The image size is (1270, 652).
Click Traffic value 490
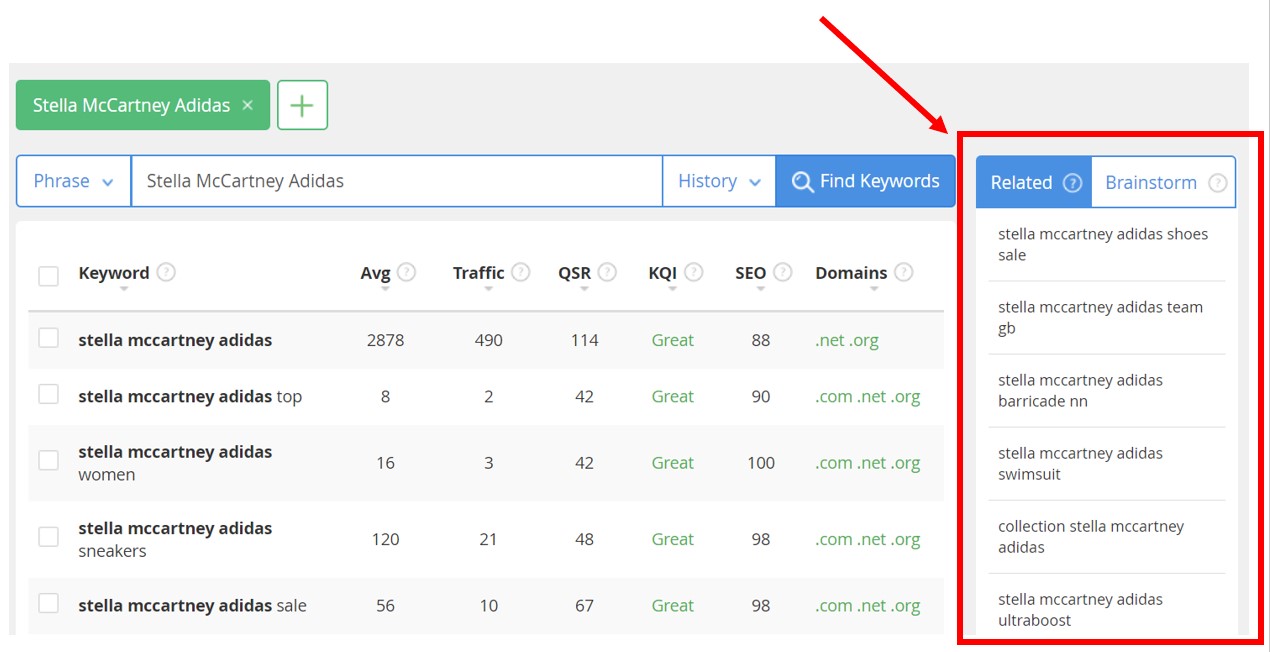[x=488, y=340]
